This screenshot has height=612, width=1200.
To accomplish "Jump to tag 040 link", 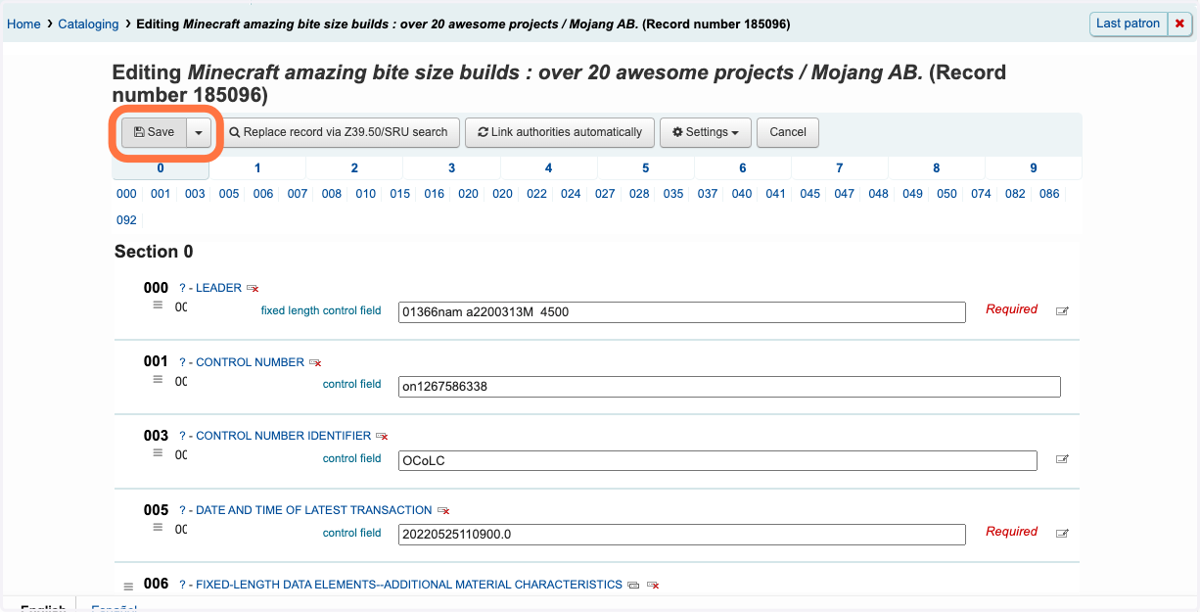I will (742, 194).
